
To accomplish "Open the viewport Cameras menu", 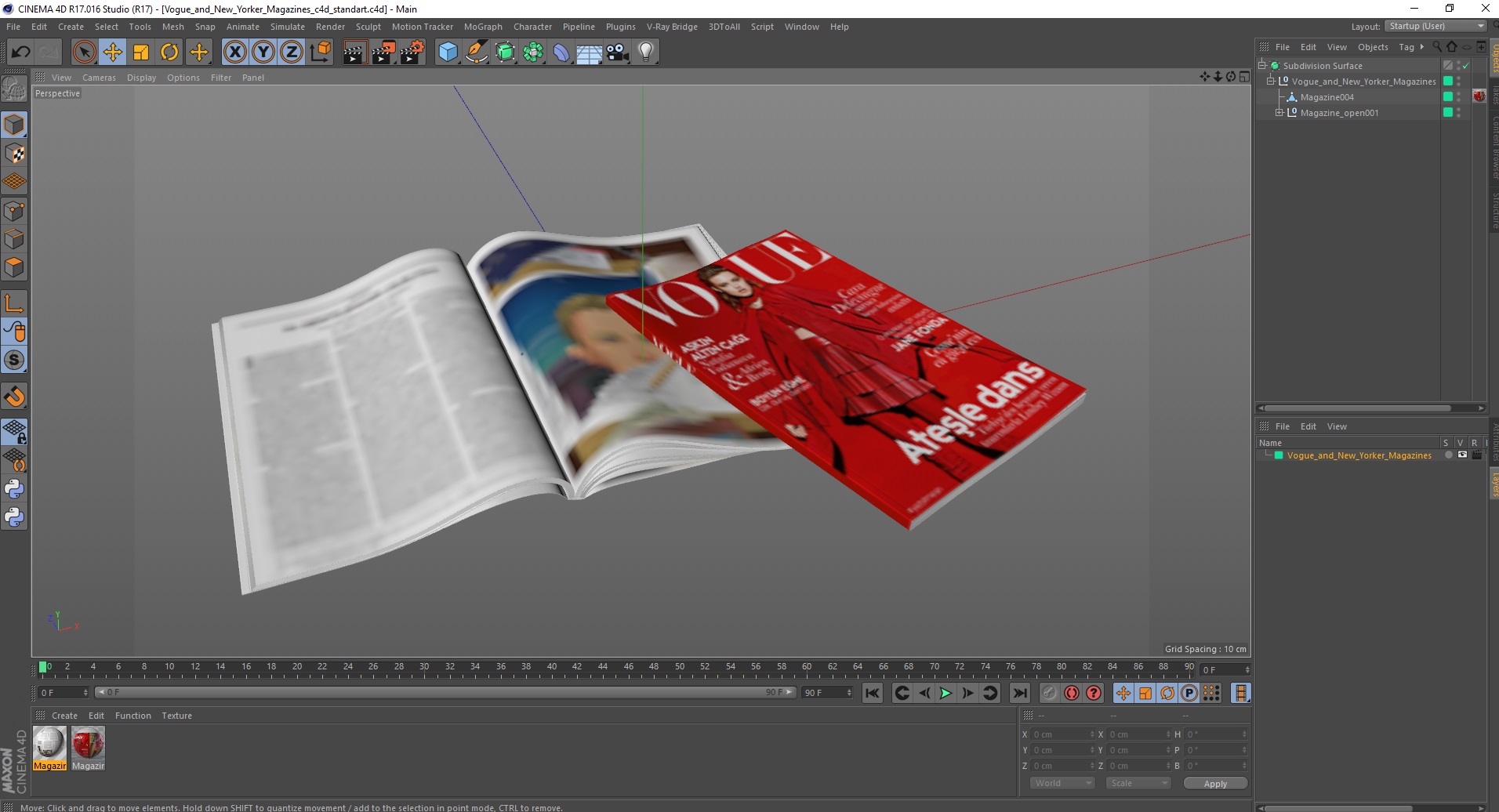I will pyautogui.click(x=99, y=78).
